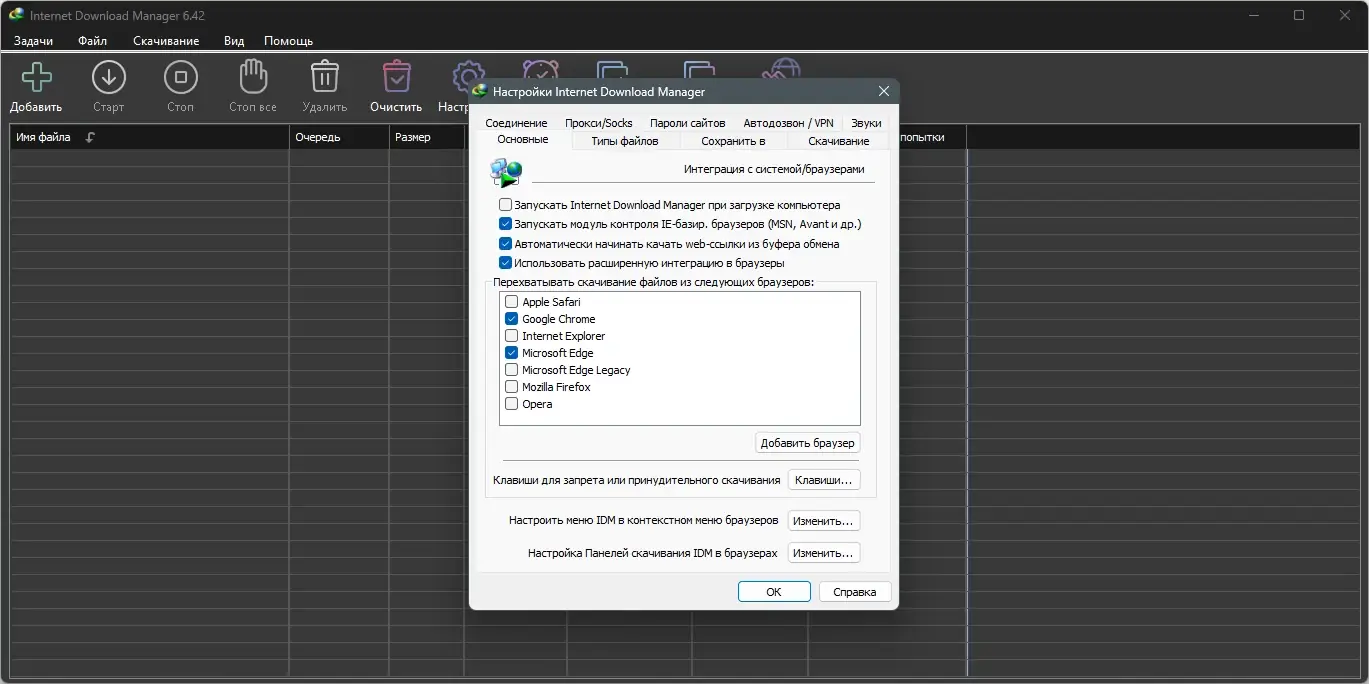Toggle auto-download of clipboard web links
Viewport: 1369px width, 684px height.
coord(505,244)
